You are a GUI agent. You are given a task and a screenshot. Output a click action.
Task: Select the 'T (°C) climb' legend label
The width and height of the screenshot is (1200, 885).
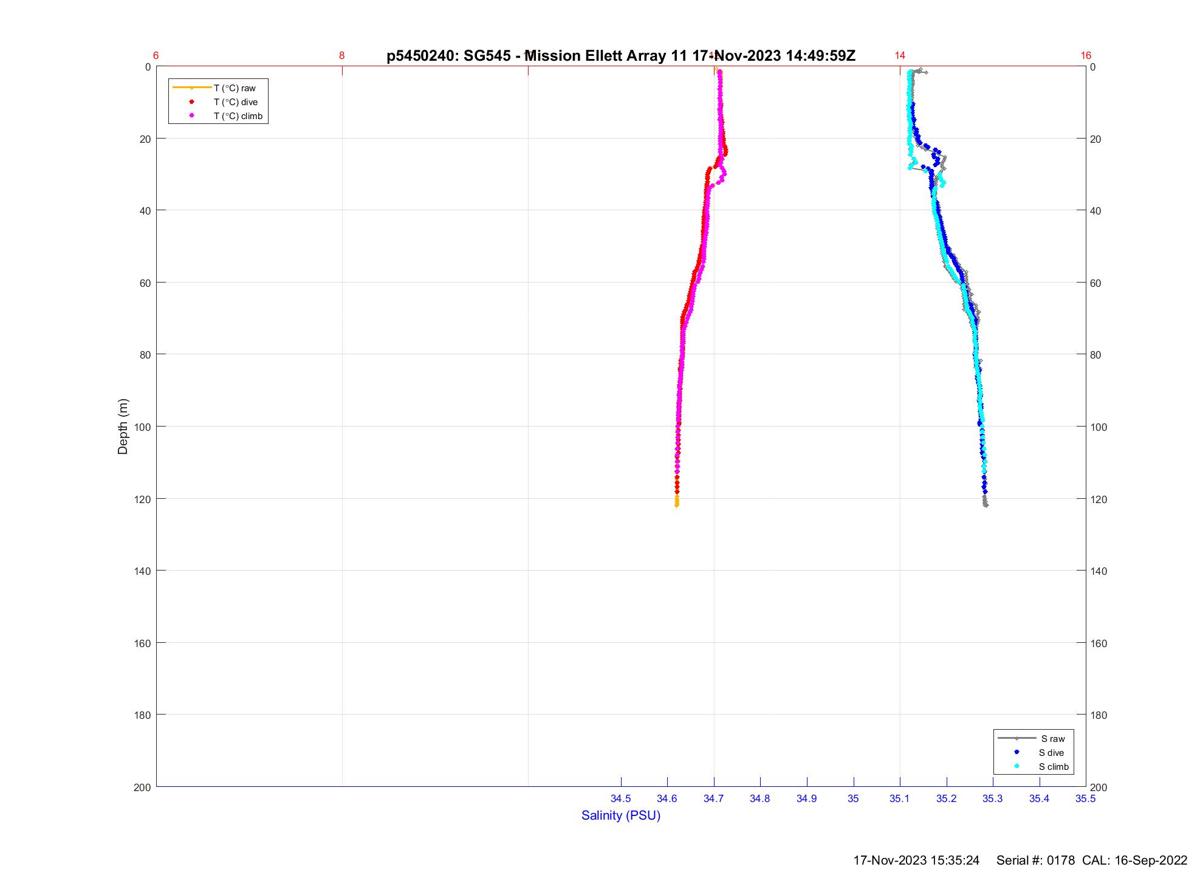click(239, 116)
